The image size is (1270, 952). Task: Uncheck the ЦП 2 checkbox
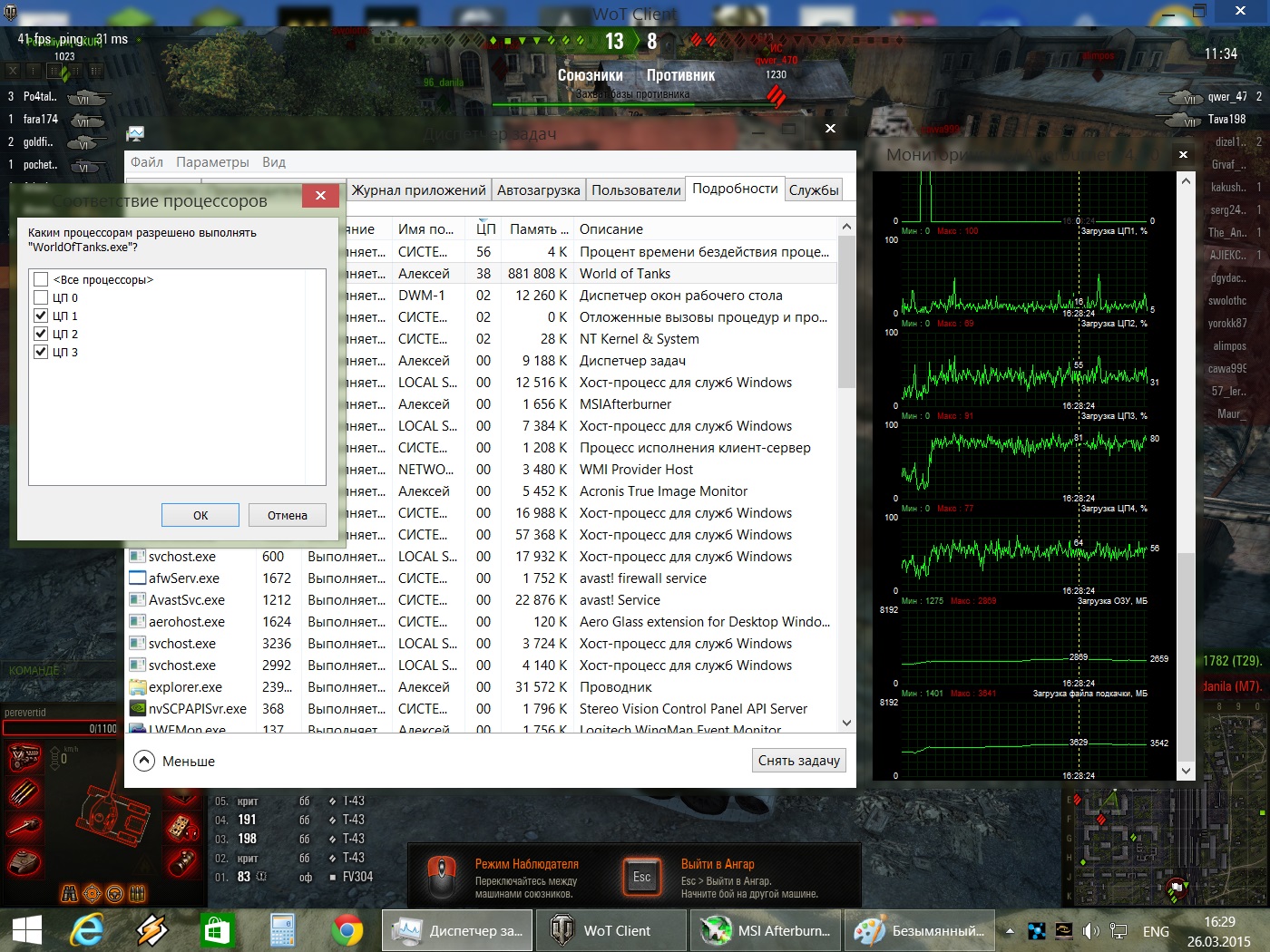tap(41, 334)
